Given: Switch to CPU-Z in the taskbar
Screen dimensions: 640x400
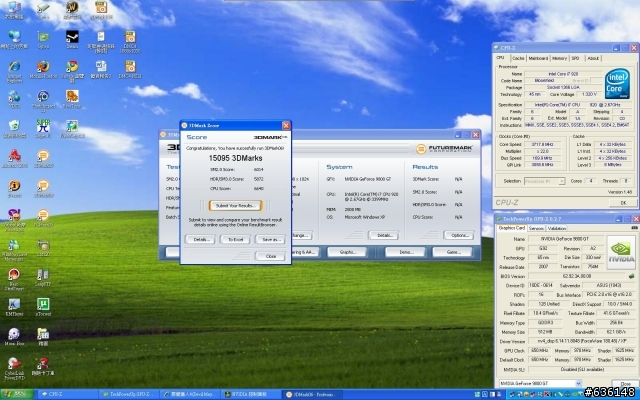Looking at the screenshot, I should pos(67,394).
